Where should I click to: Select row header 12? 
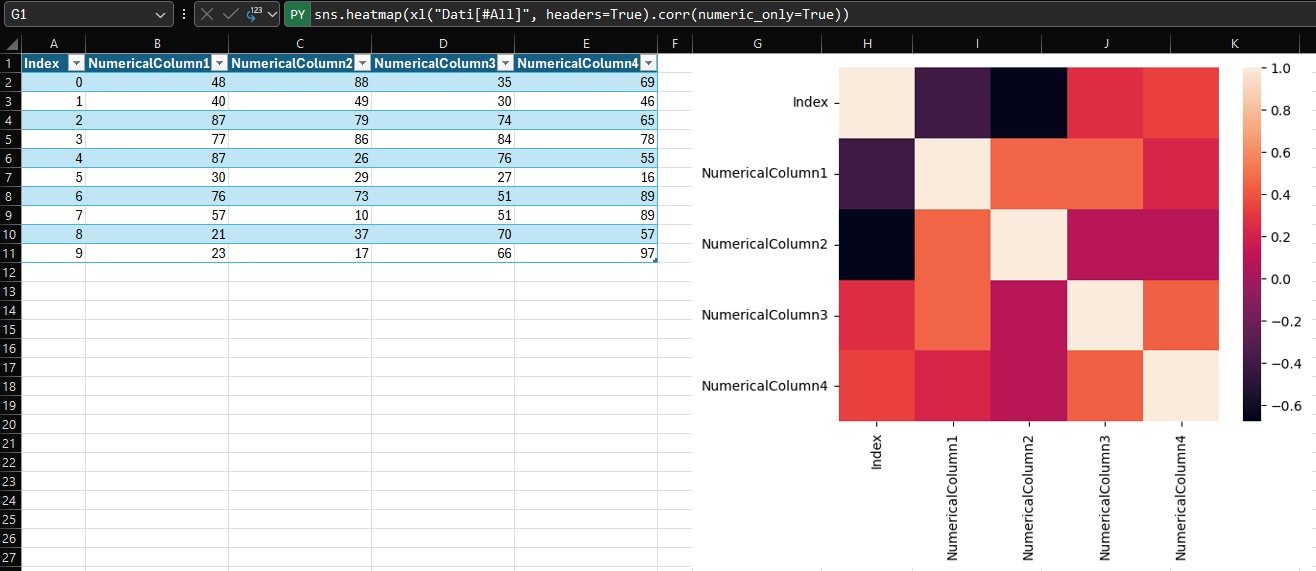coord(10,271)
